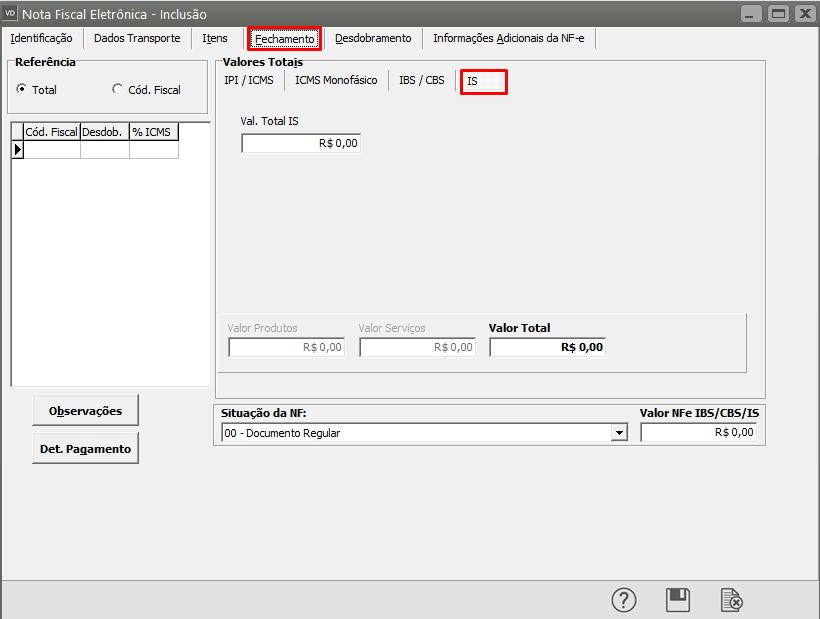The height and width of the screenshot is (619, 820).
Task: Click the Det. Pagamento button
Action: [85, 449]
